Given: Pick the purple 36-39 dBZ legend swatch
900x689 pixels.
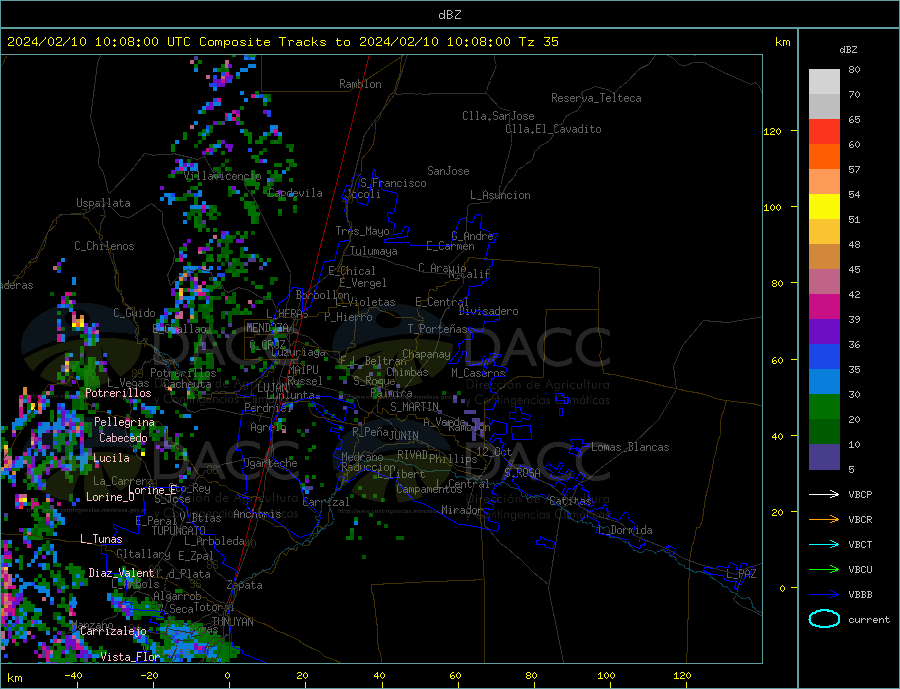Looking at the screenshot, I should click(824, 332).
